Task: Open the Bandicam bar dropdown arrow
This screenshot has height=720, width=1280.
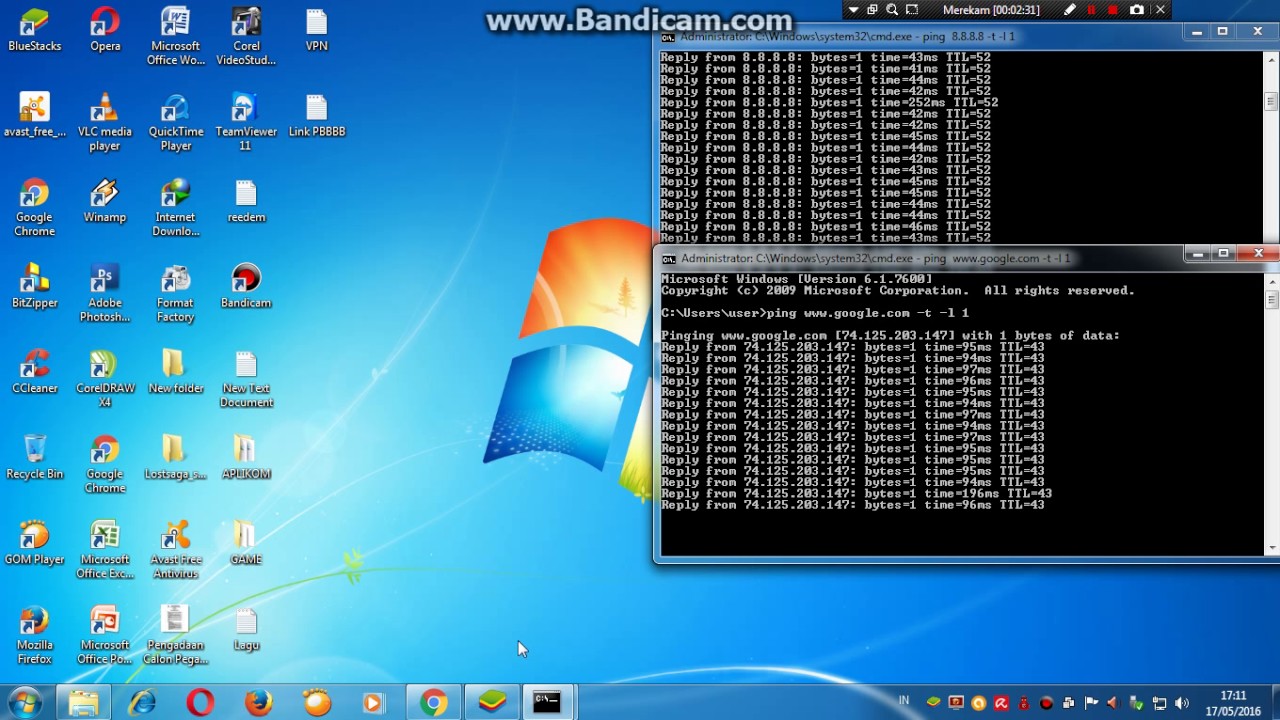Action: tap(853, 10)
